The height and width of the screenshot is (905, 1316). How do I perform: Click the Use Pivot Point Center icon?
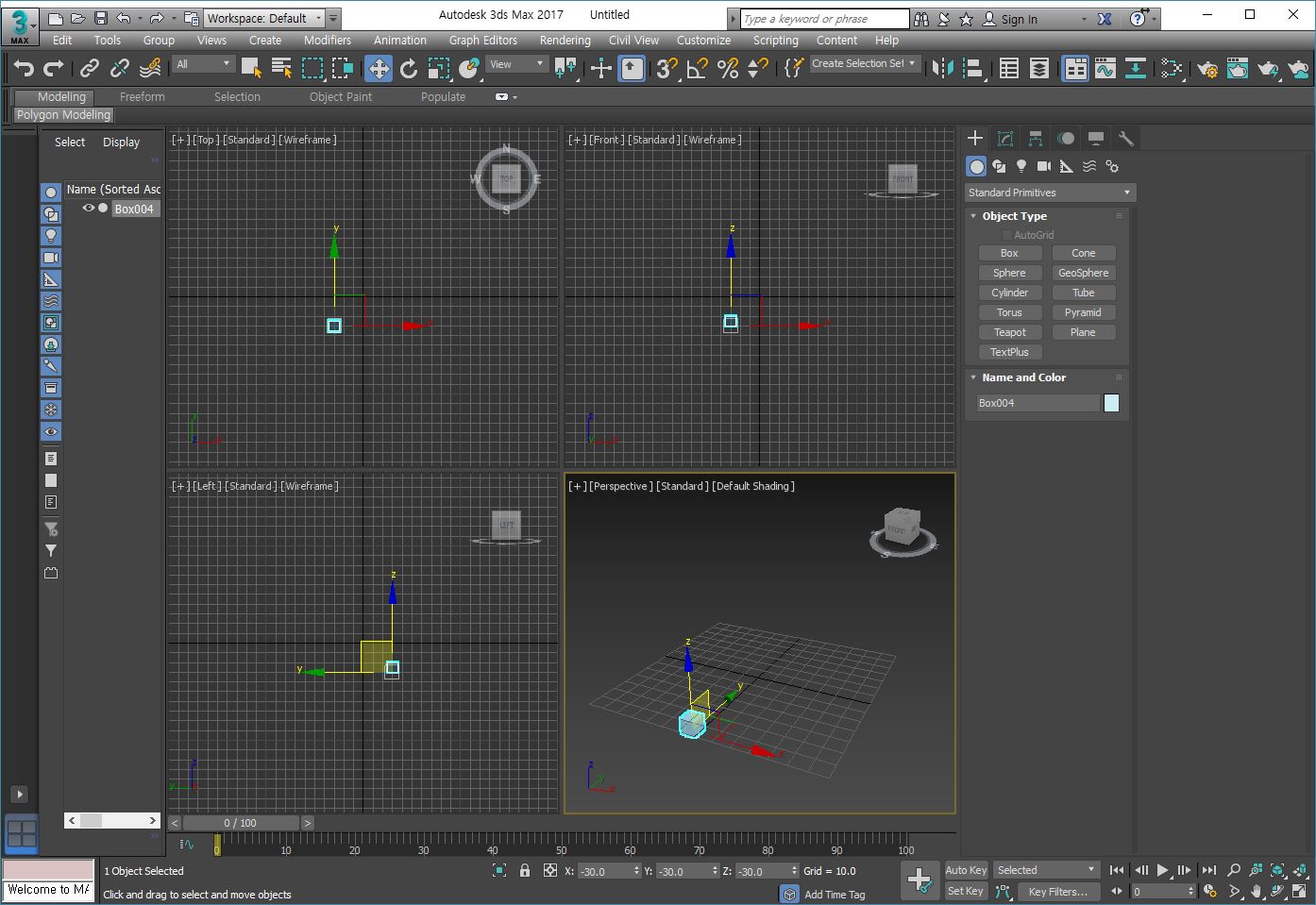click(565, 68)
